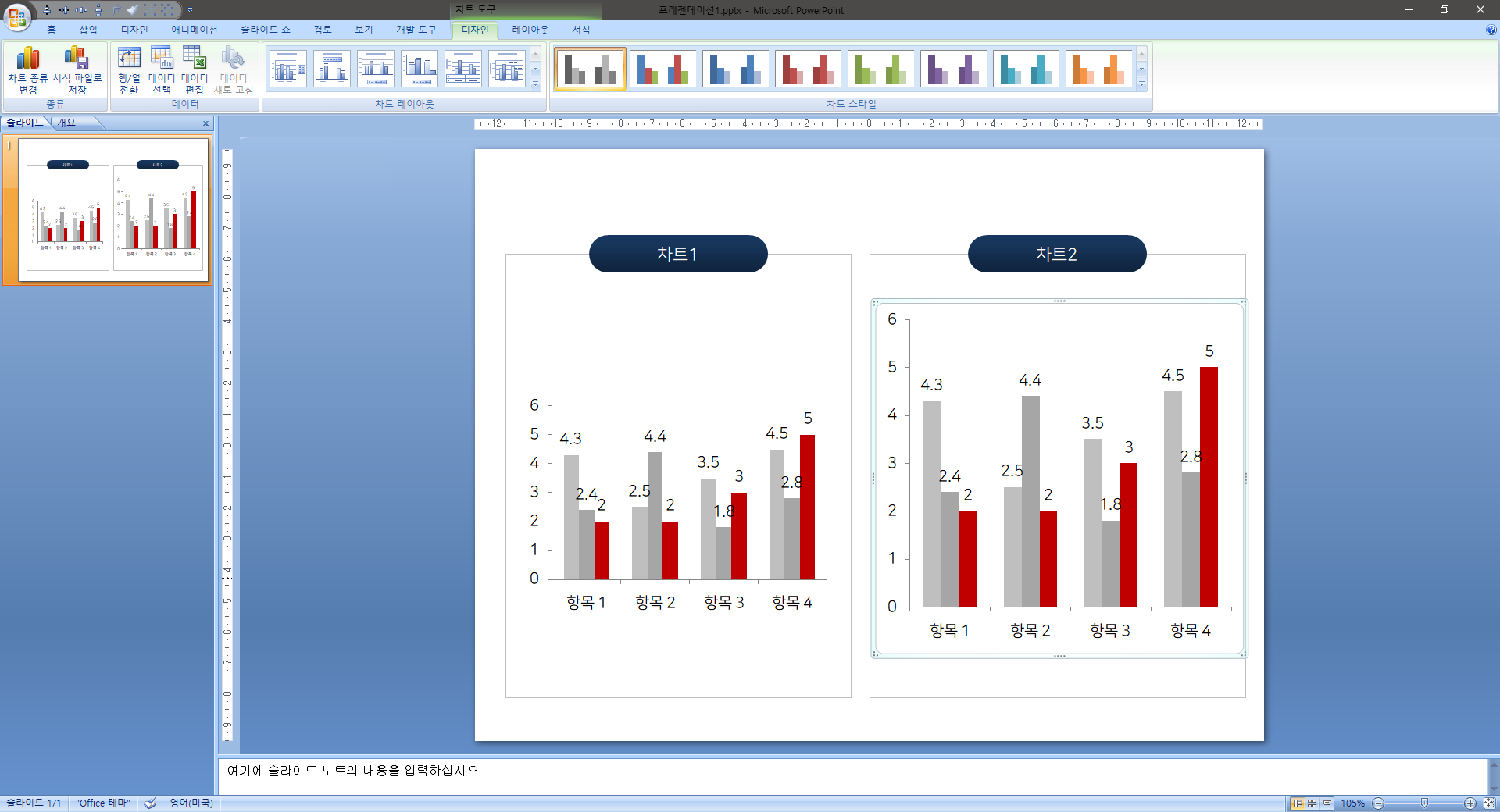The image size is (1500, 812).
Task: Open Customize Quick Access Toolbar dropdown
Action: tap(190, 10)
